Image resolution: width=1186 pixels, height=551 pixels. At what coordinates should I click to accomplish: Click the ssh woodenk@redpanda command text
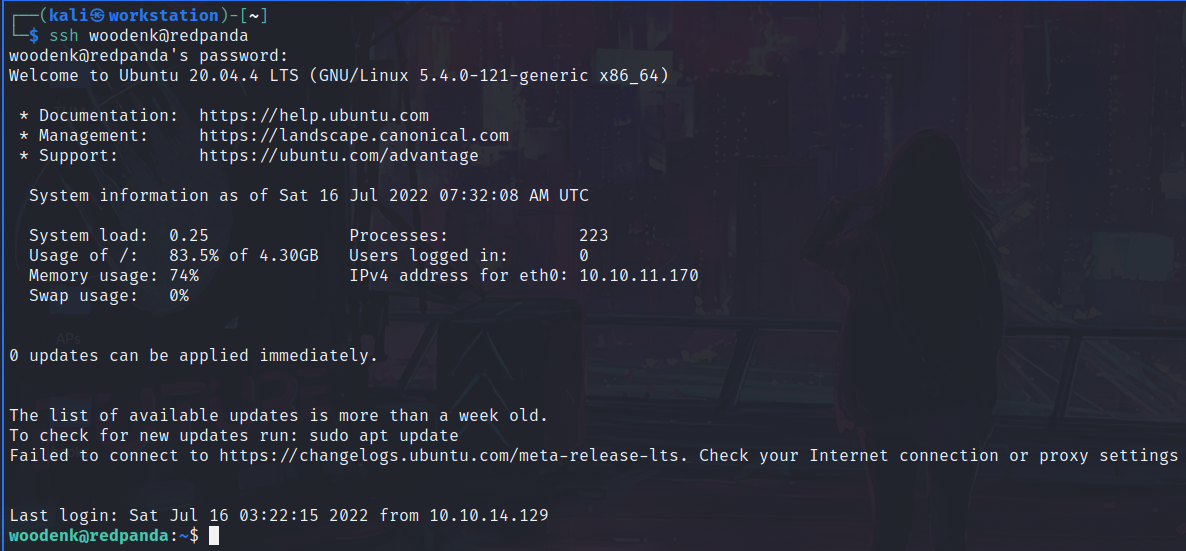pos(149,36)
